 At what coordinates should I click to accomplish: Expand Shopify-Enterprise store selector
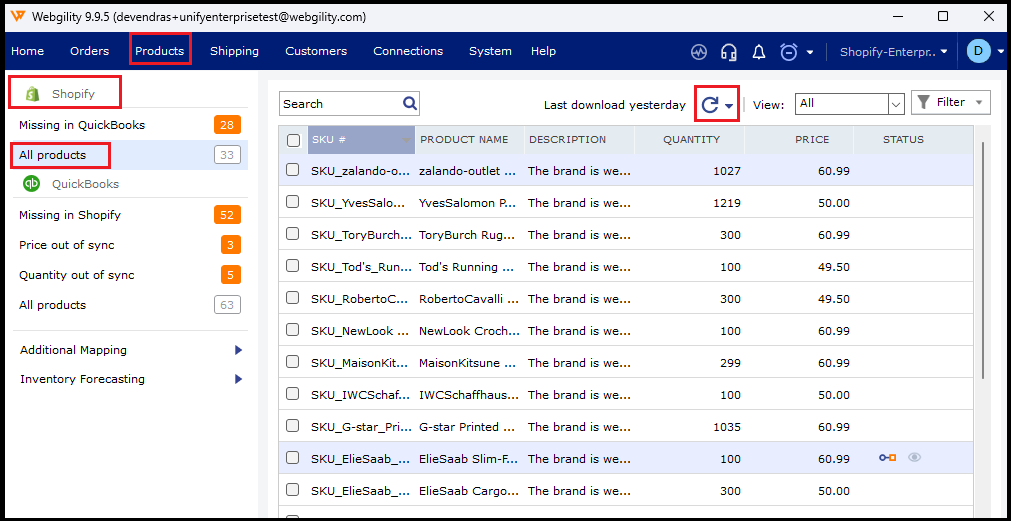(x=893, y=52)
